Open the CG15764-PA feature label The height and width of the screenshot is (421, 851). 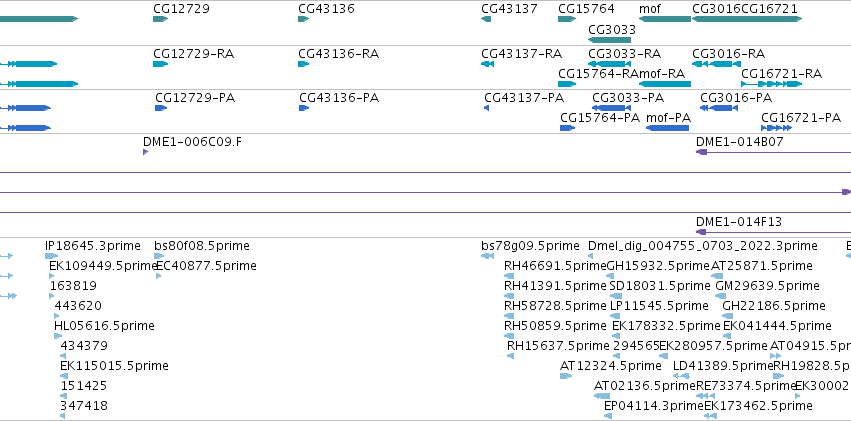tap(600, 118)
